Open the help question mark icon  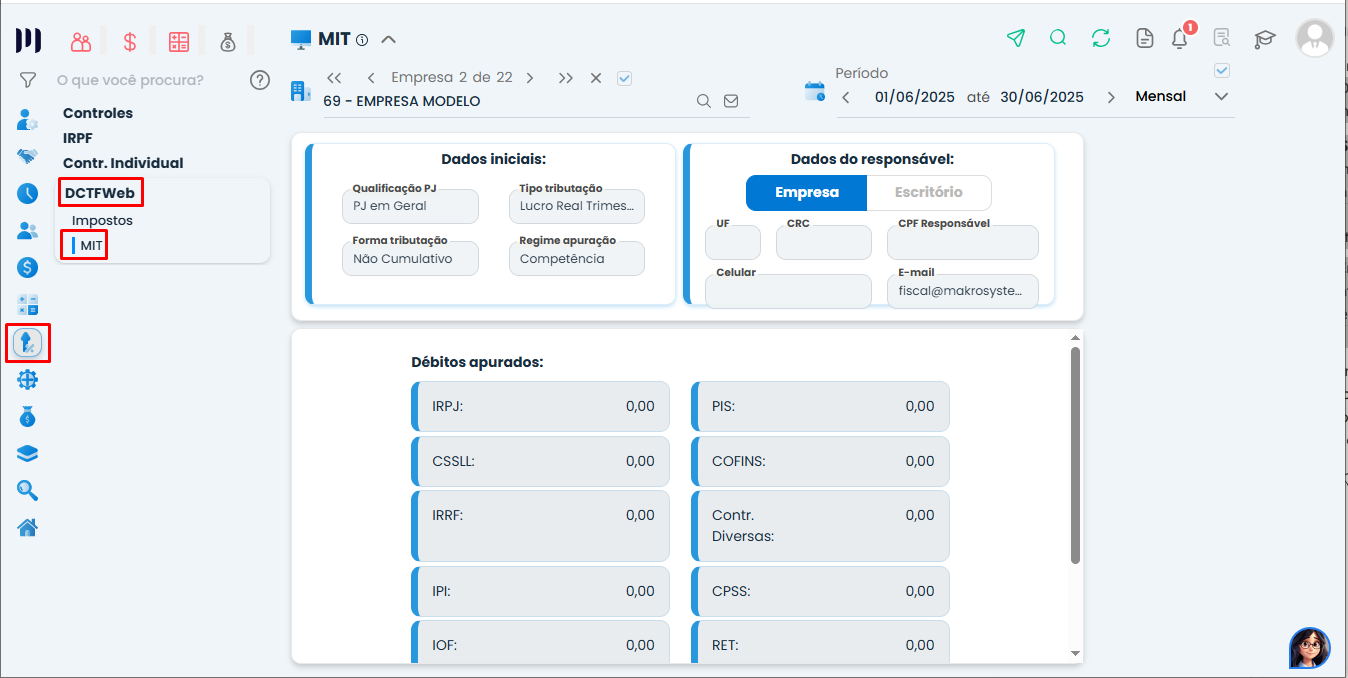coord(260,80)
